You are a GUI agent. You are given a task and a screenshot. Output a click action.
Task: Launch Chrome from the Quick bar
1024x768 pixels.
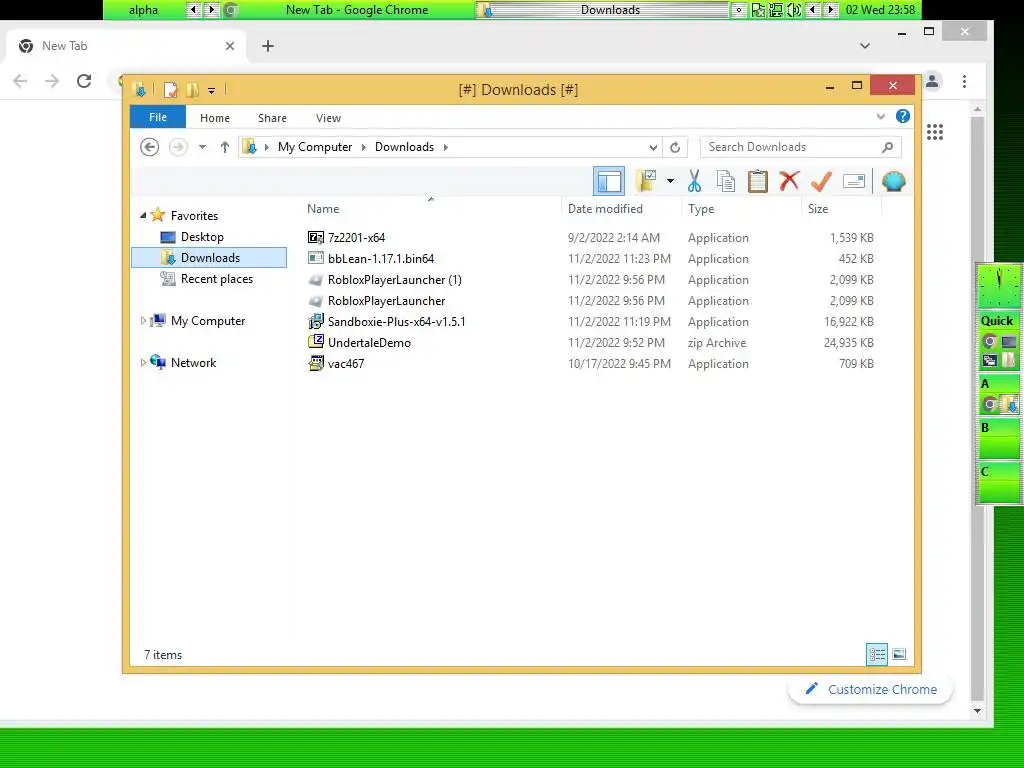coord(989,342)
